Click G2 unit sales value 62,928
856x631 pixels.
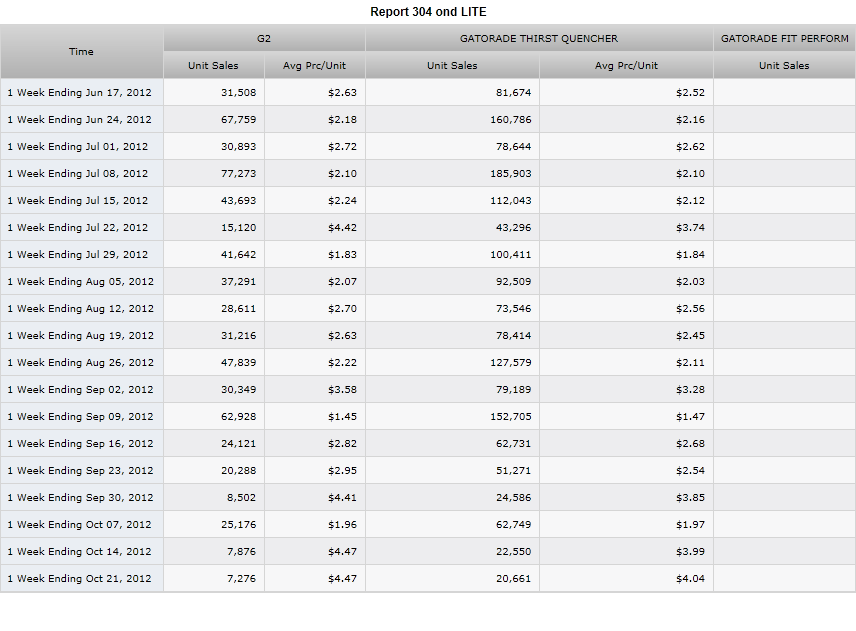tap(239, 416)
